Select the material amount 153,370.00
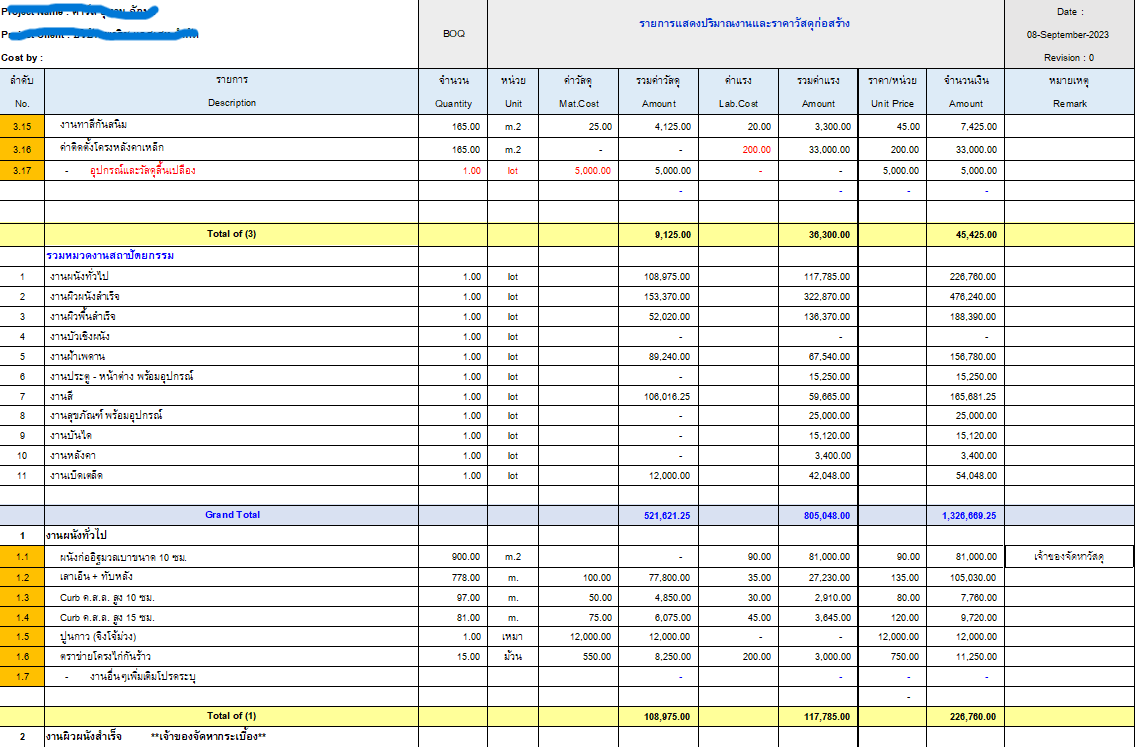The width and height of the screenshot is (1135, 747). 667,297
